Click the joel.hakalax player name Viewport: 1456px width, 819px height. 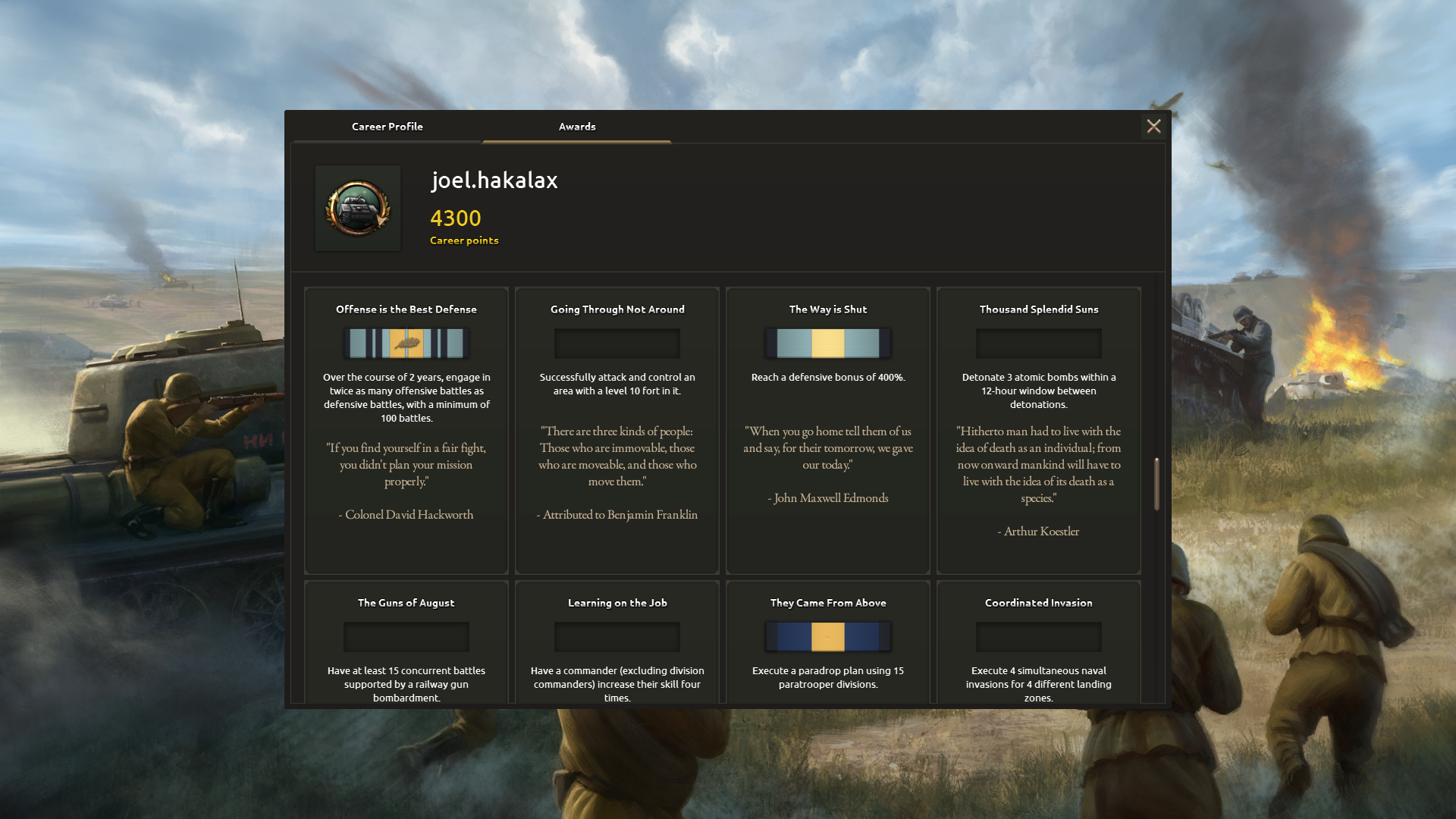click(494, 180)
